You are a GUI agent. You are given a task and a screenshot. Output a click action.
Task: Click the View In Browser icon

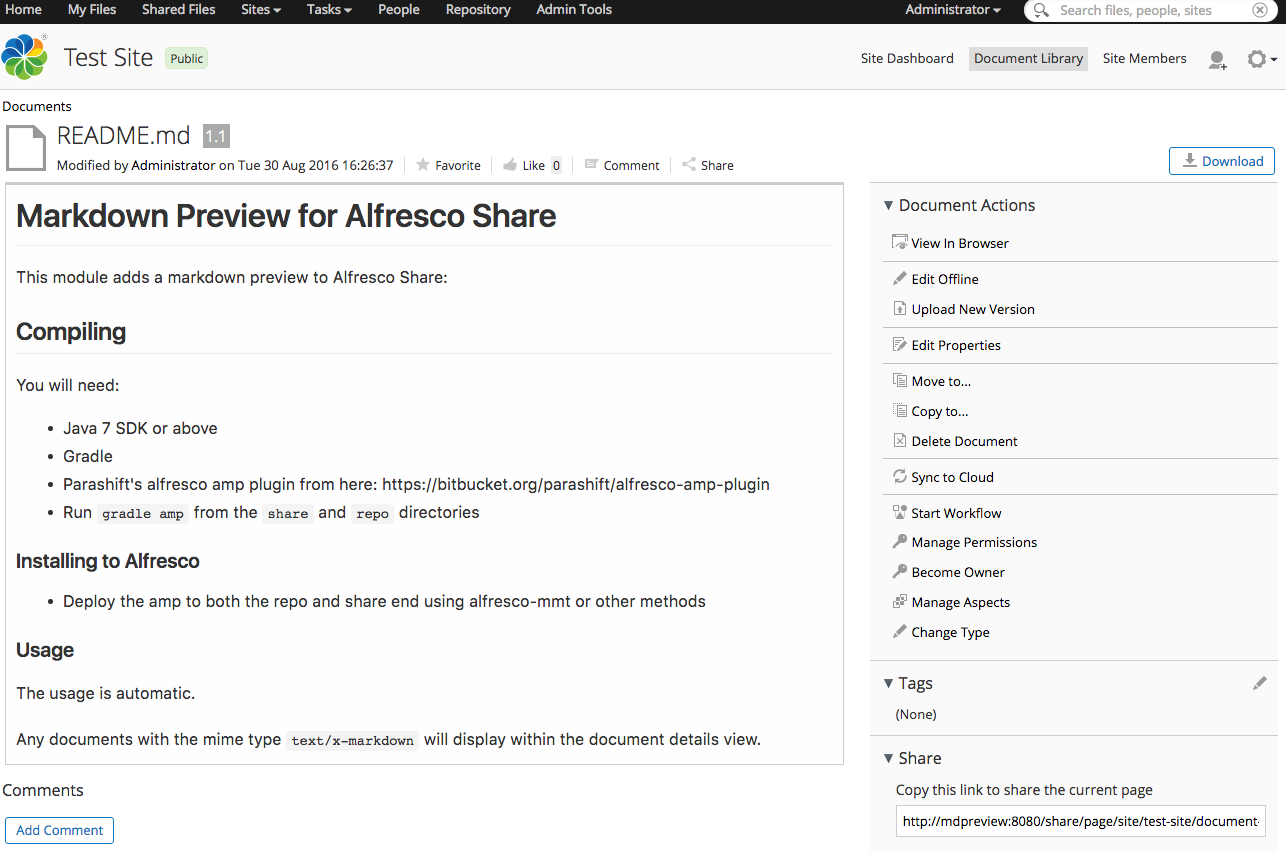click(x=900, y=243)
